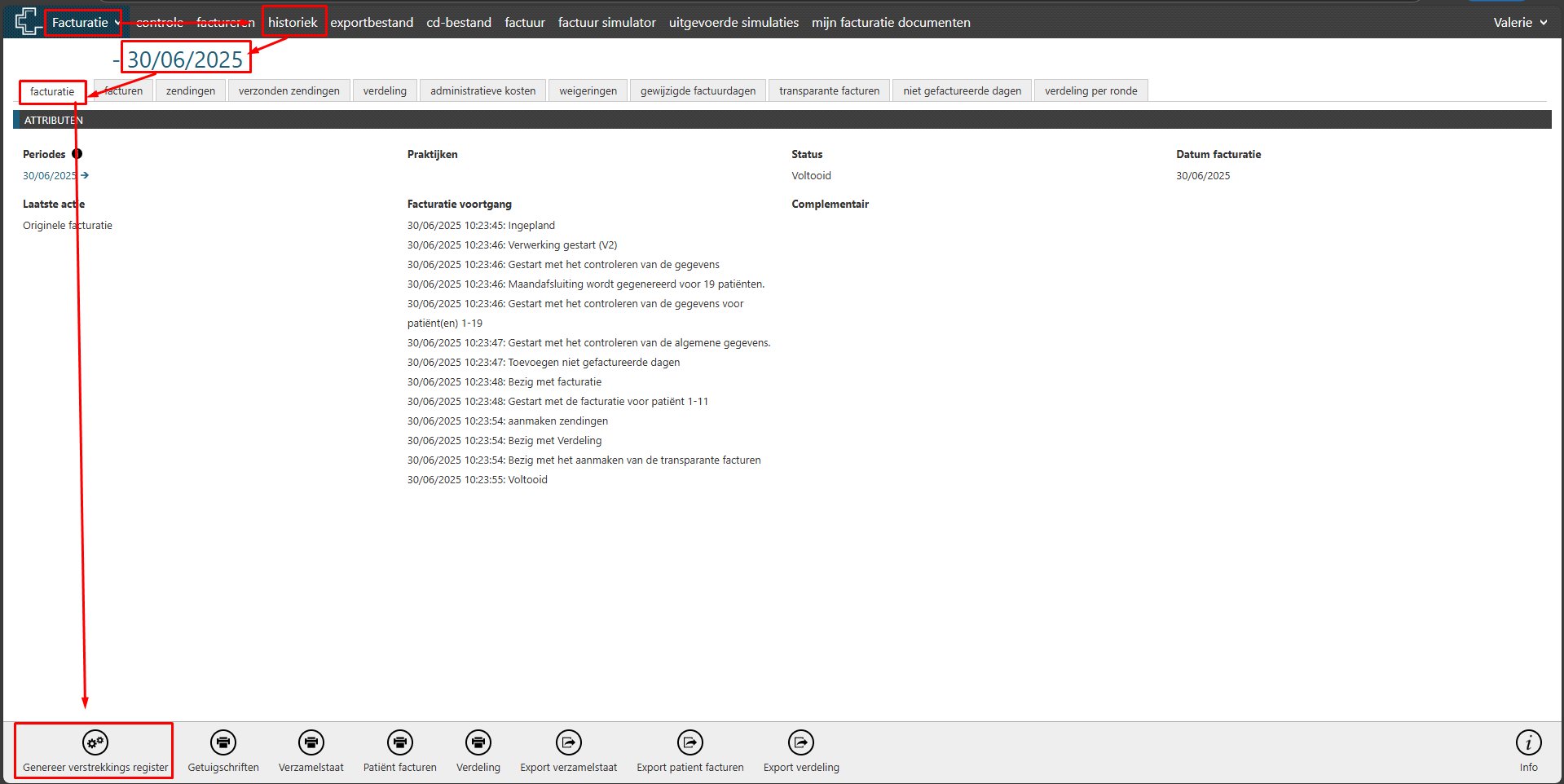
Task: Select the niet gefactureerde dagen tab
Action: click(x=963, y=90)
